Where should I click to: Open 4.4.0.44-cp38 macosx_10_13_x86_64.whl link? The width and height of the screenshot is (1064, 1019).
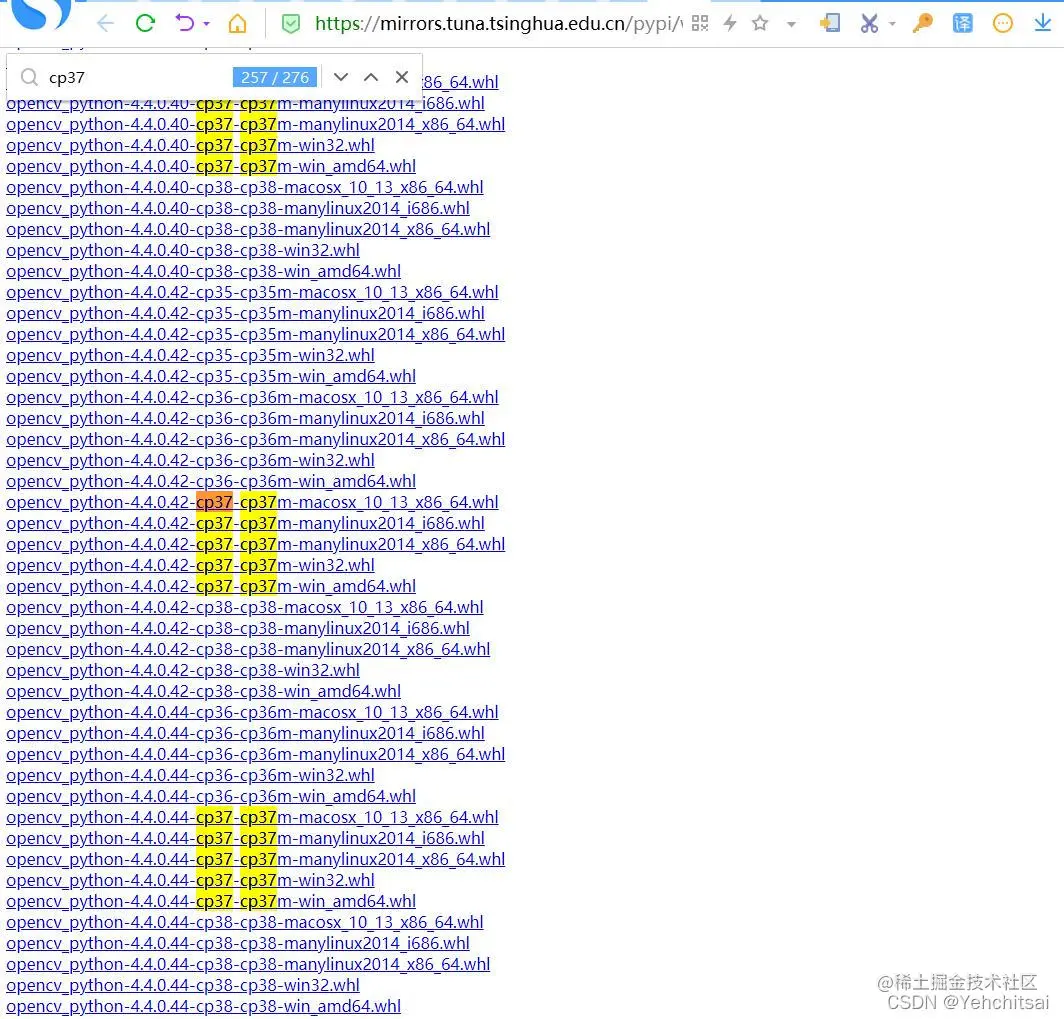[x=245, y=923]
